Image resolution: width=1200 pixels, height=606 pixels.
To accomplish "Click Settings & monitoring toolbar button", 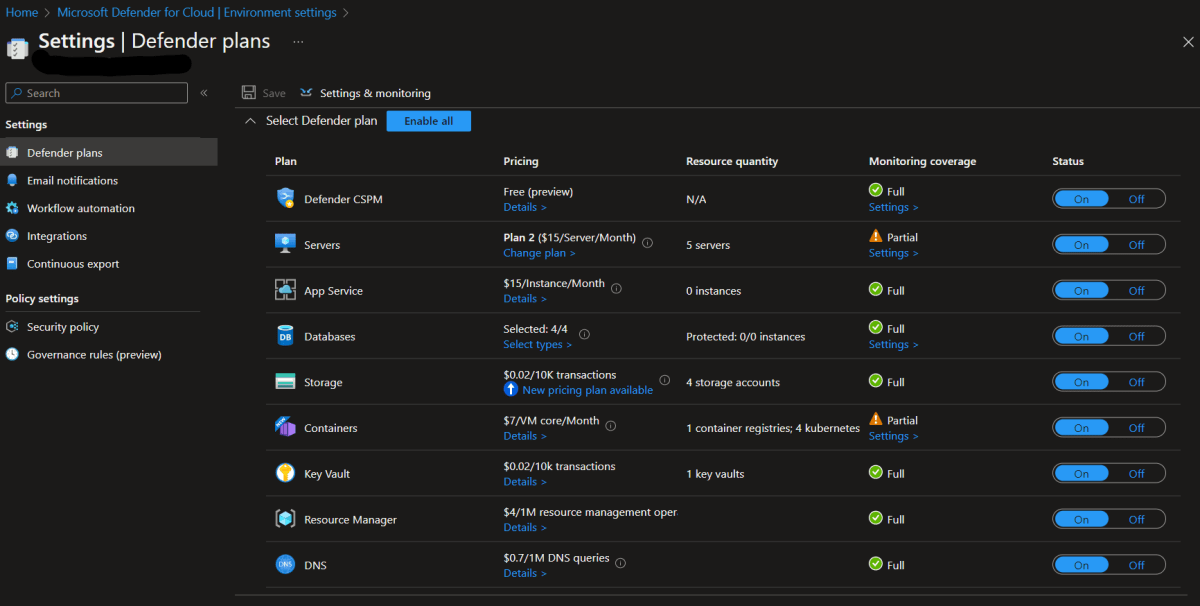I will click(365, 93).
